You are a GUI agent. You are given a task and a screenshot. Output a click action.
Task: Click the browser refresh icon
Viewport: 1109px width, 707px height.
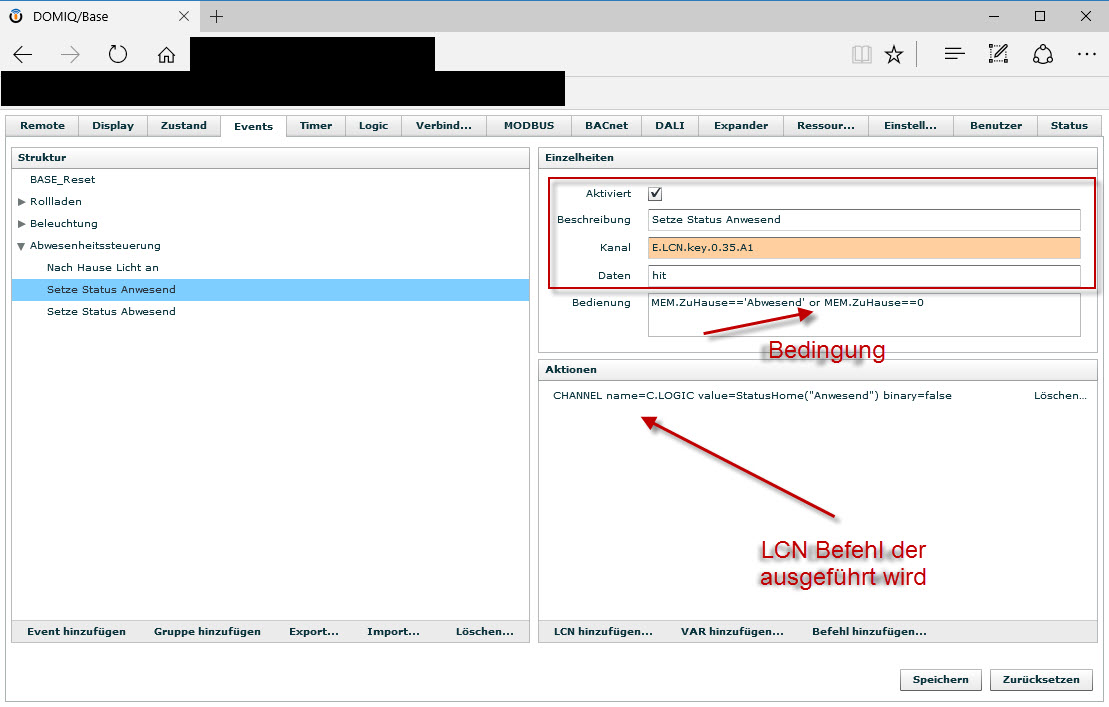tap(118, 55)
